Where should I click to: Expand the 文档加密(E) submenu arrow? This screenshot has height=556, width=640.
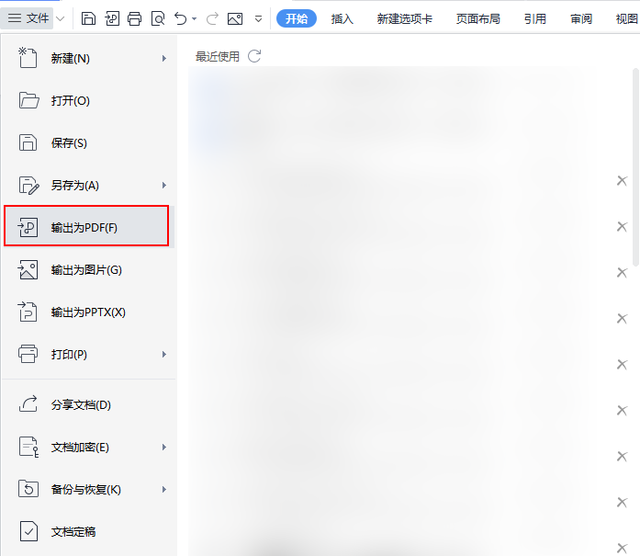pos(164,447)
